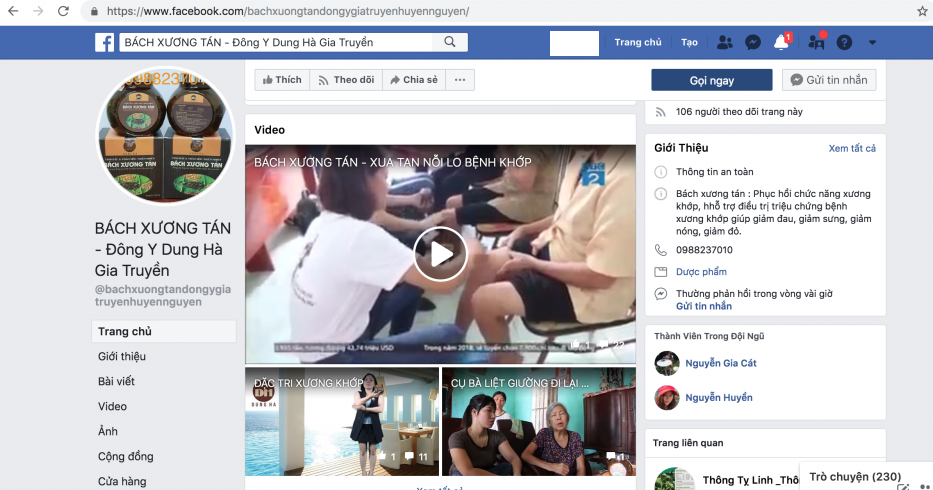Open Nguyễn Gia Cát profile link
The height and width of the screenshot is (490, 933).
click(x=720, y=363)
